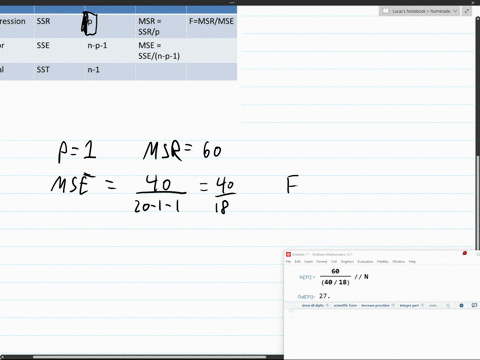This screenshot has width=480, height=360.
Task: Click the 'show all digits' suggestion
Action: coord(313,305)
